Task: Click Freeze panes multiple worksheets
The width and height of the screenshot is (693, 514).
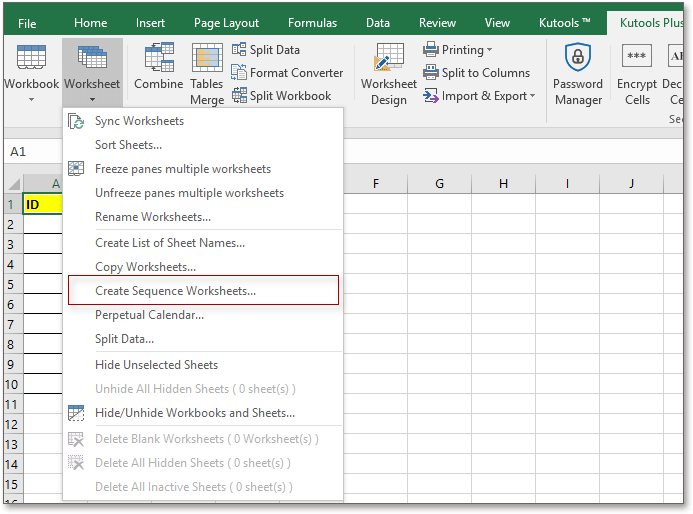Action: pos(182,169)
